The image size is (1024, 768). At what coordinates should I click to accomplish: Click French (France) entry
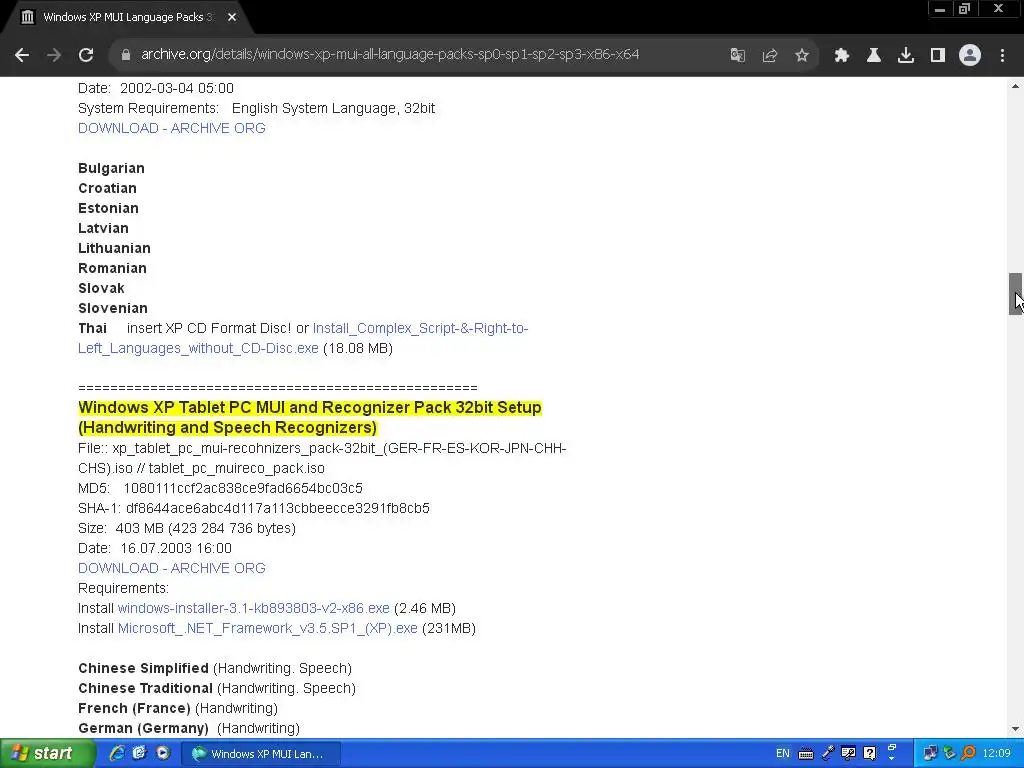[135, 708]
